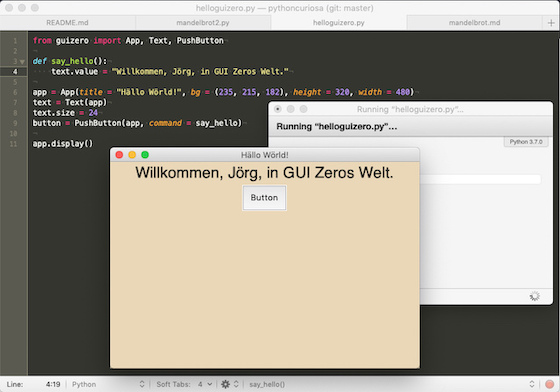
Task: Click the Python 3.7.0 version label
Action: click(x=526, y=142)
